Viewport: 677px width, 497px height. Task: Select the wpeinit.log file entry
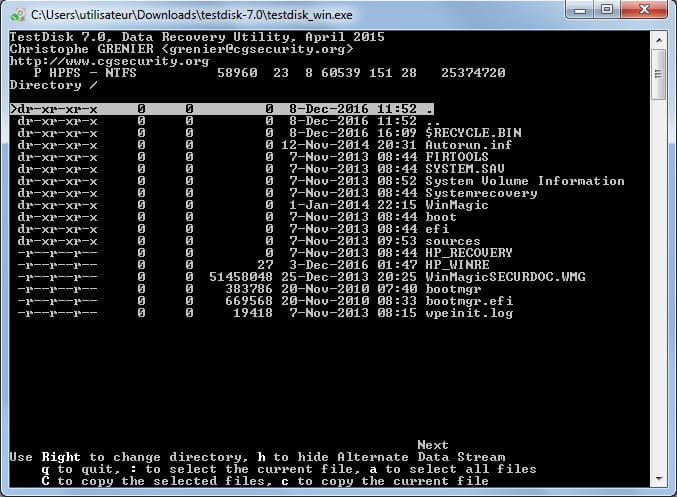pyautogui.click(x=265, y=313)
